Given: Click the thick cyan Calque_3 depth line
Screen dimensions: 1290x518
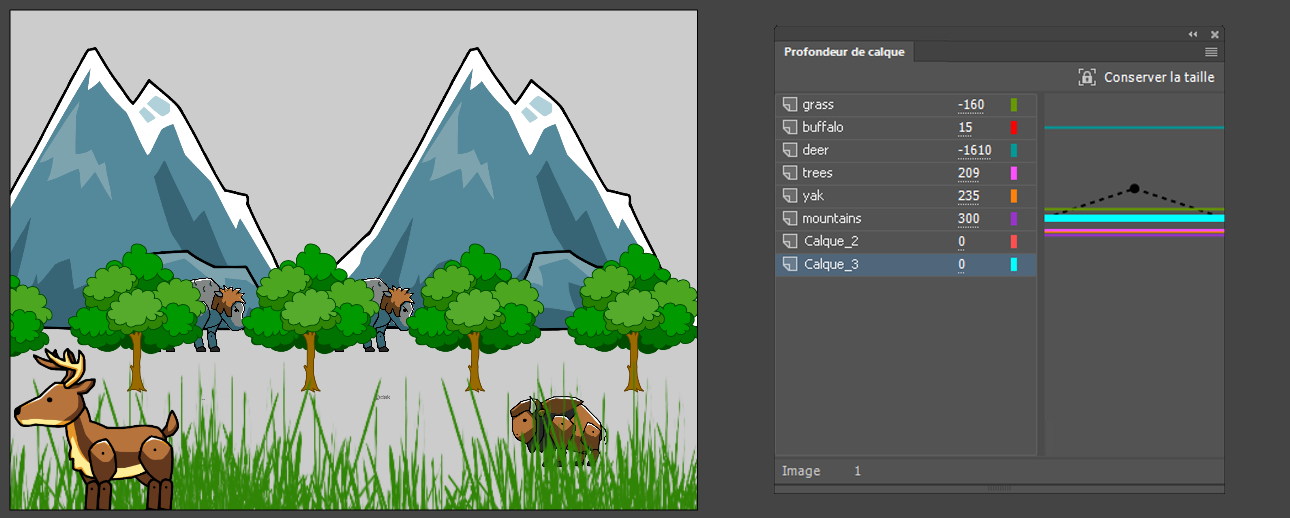Looking at the screenshot, I should pos(1134,217).
